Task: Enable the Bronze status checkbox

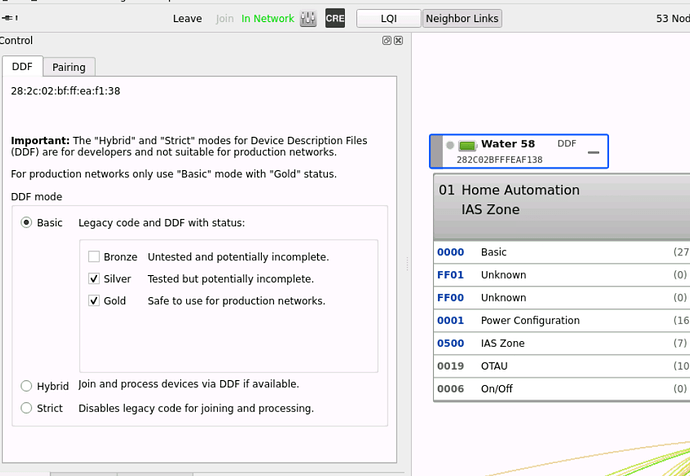Action: (94, 256)
